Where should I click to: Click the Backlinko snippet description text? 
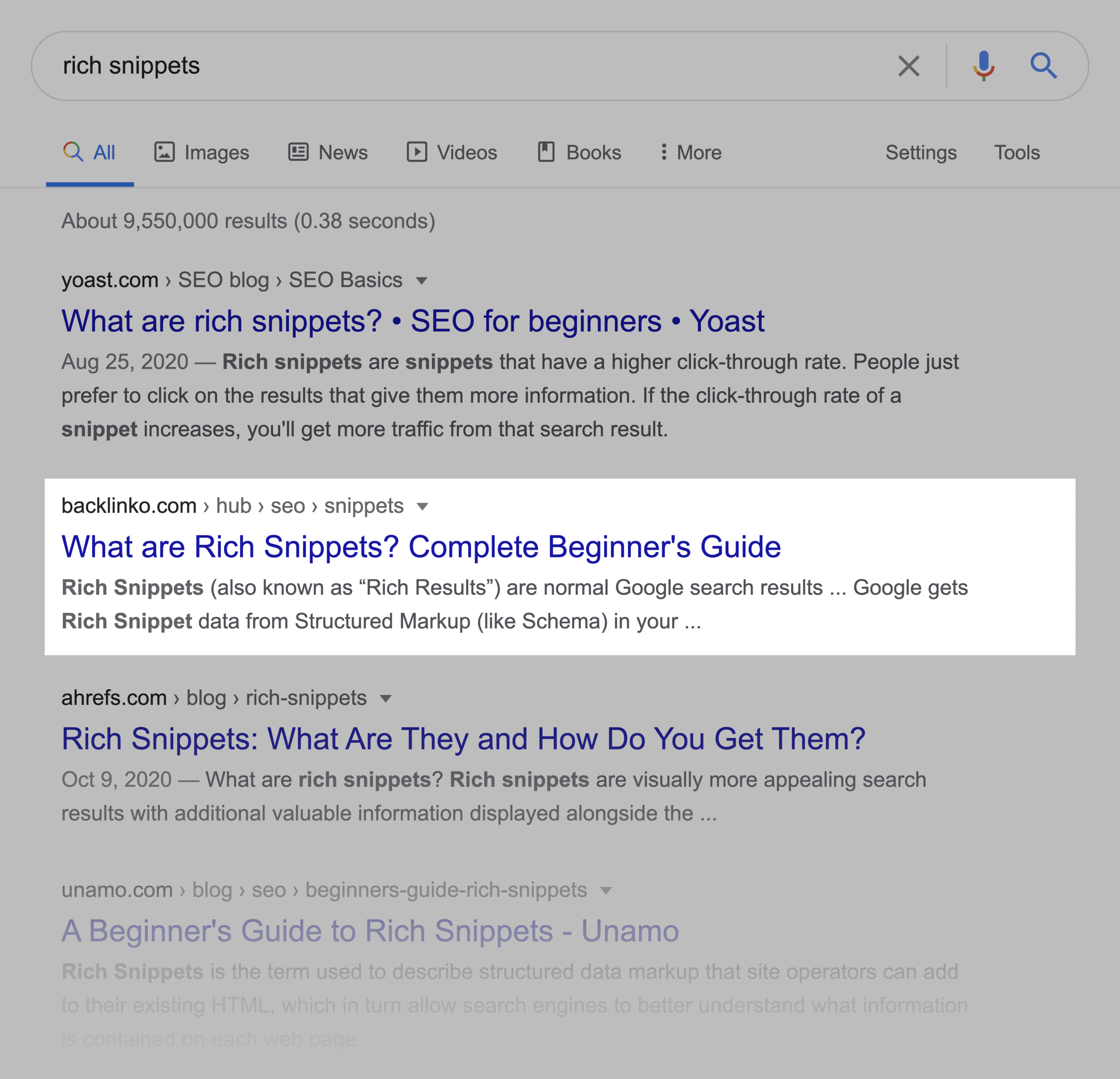tap(514, 604)
